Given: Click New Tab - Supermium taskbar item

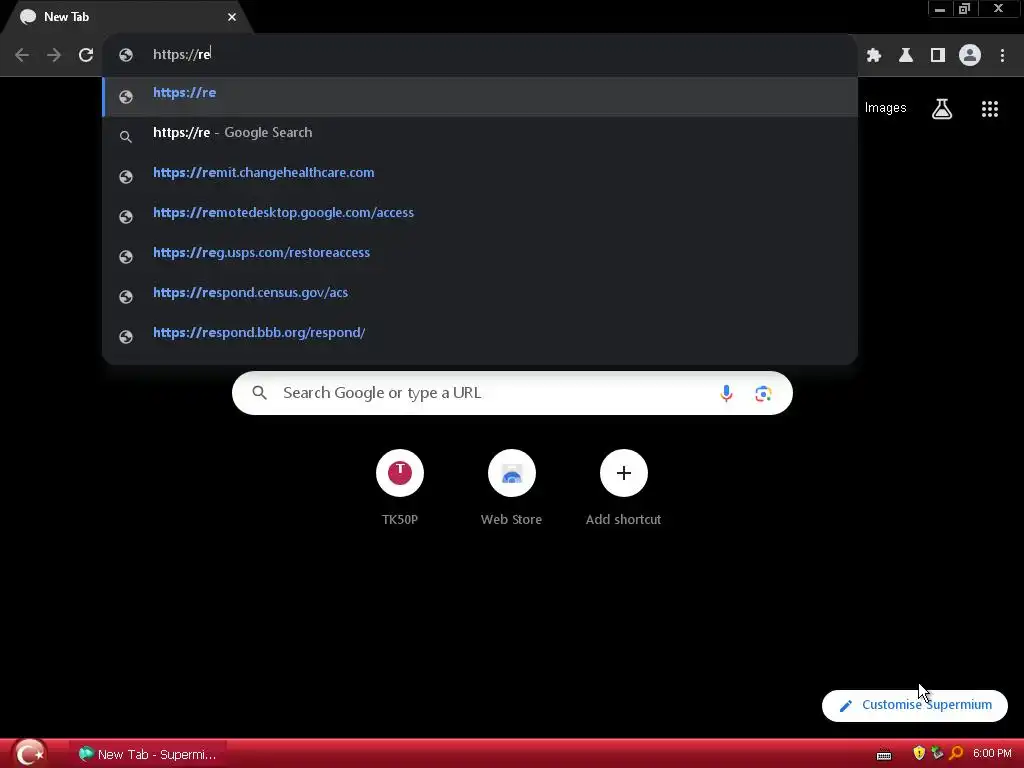Looking at the screenshot, I should tap(148, 754).
